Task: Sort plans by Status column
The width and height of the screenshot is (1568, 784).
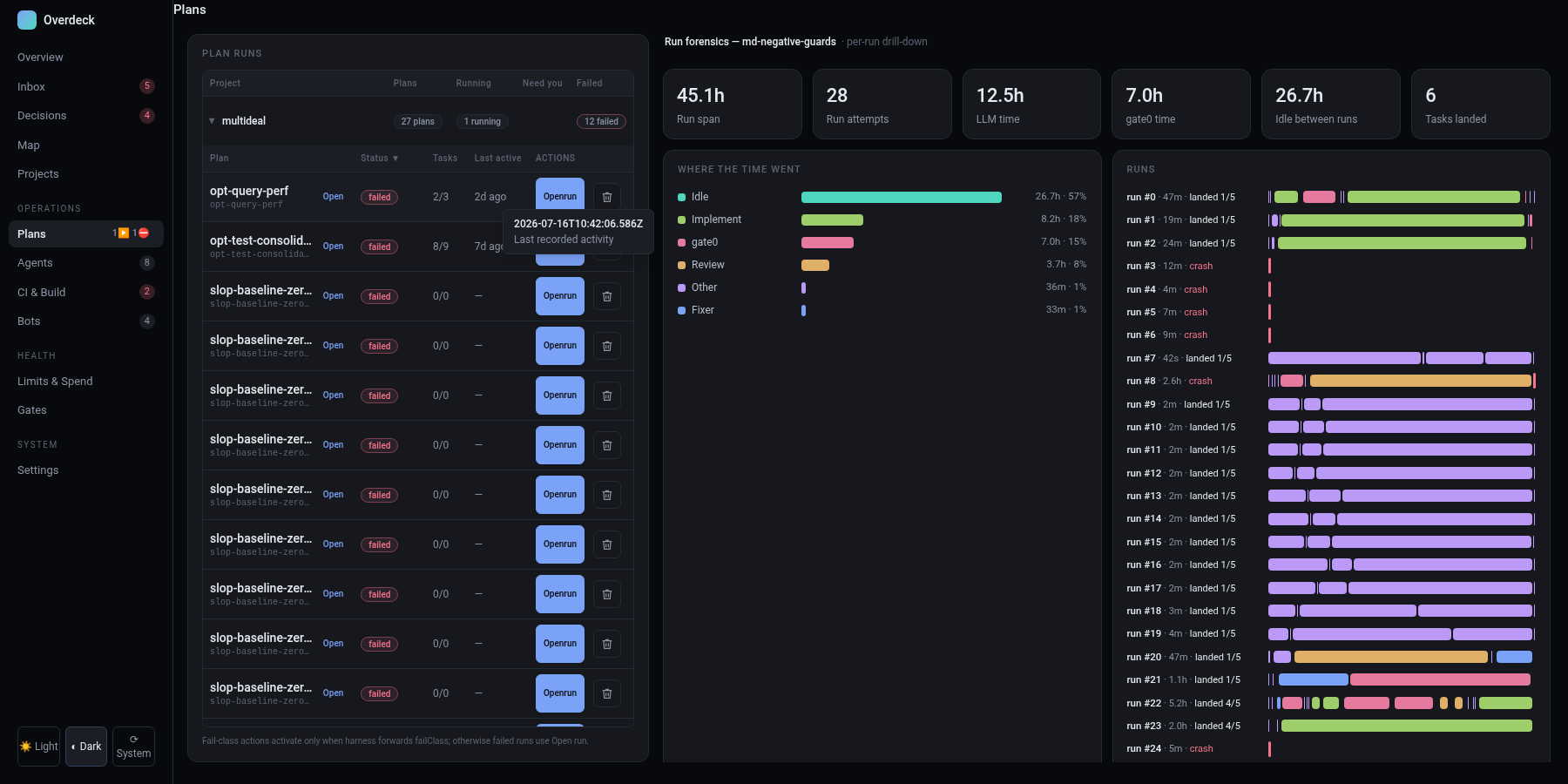Action: click(x=379, y=159)
